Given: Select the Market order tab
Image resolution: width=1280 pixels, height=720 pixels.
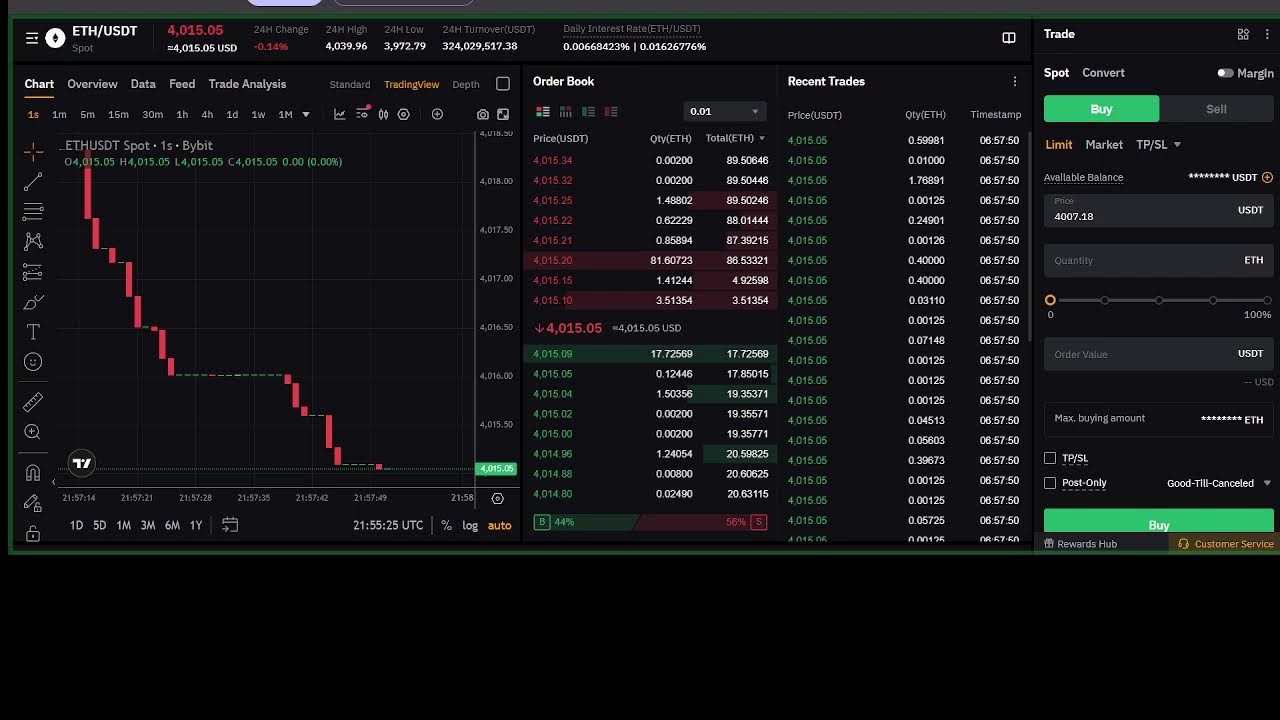Looking at the screenshot, I should [1104, 145].
